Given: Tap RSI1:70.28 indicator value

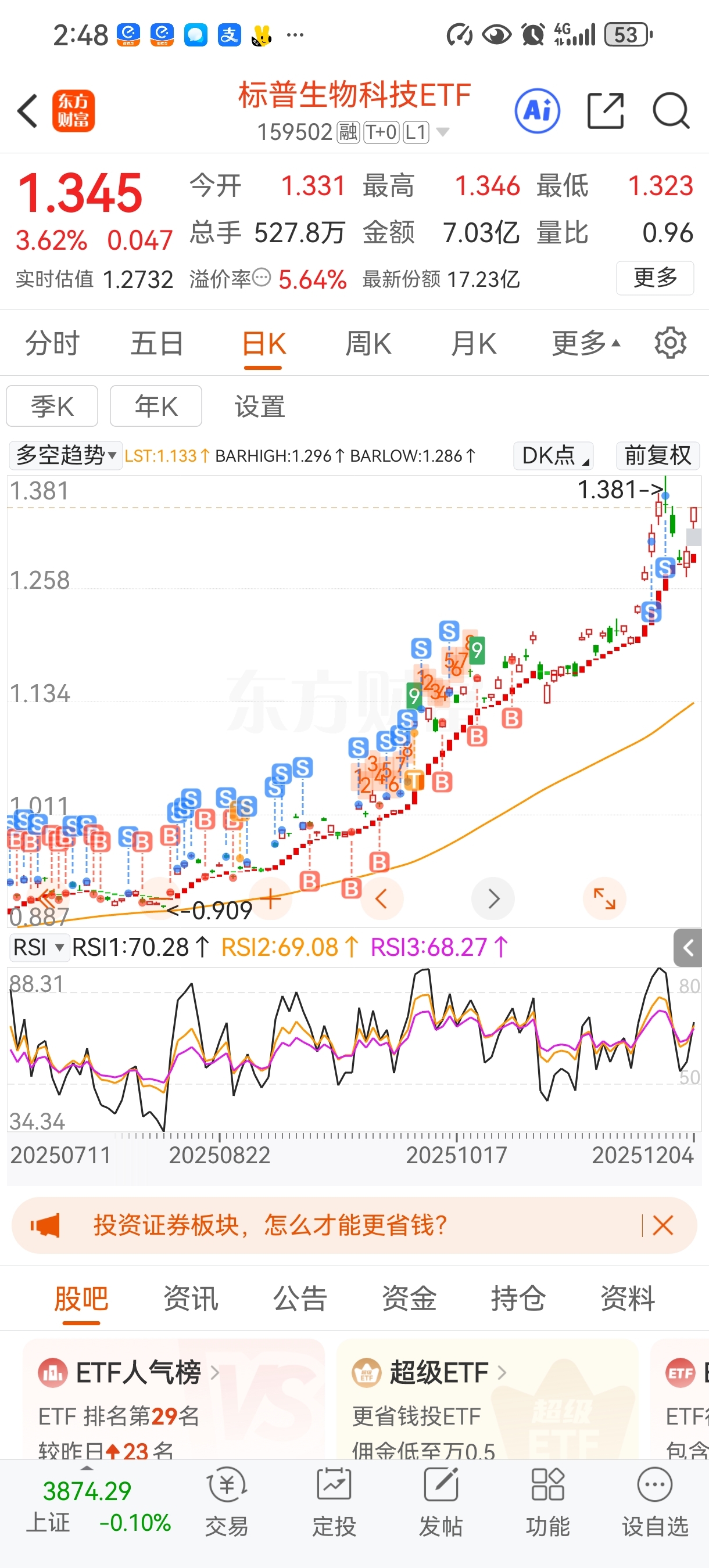Looking at the screenshot, I should click(x=141, y=948).
